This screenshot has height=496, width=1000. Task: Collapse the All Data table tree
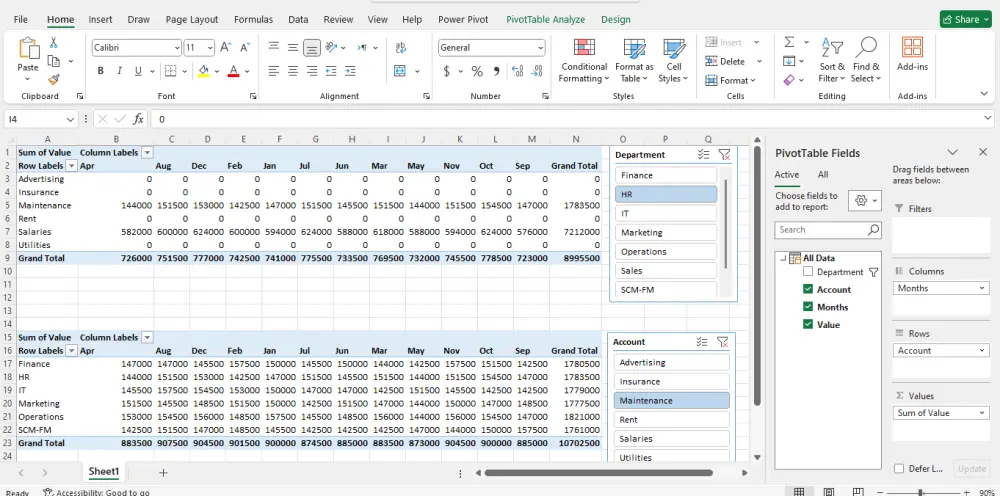point(783,258)
